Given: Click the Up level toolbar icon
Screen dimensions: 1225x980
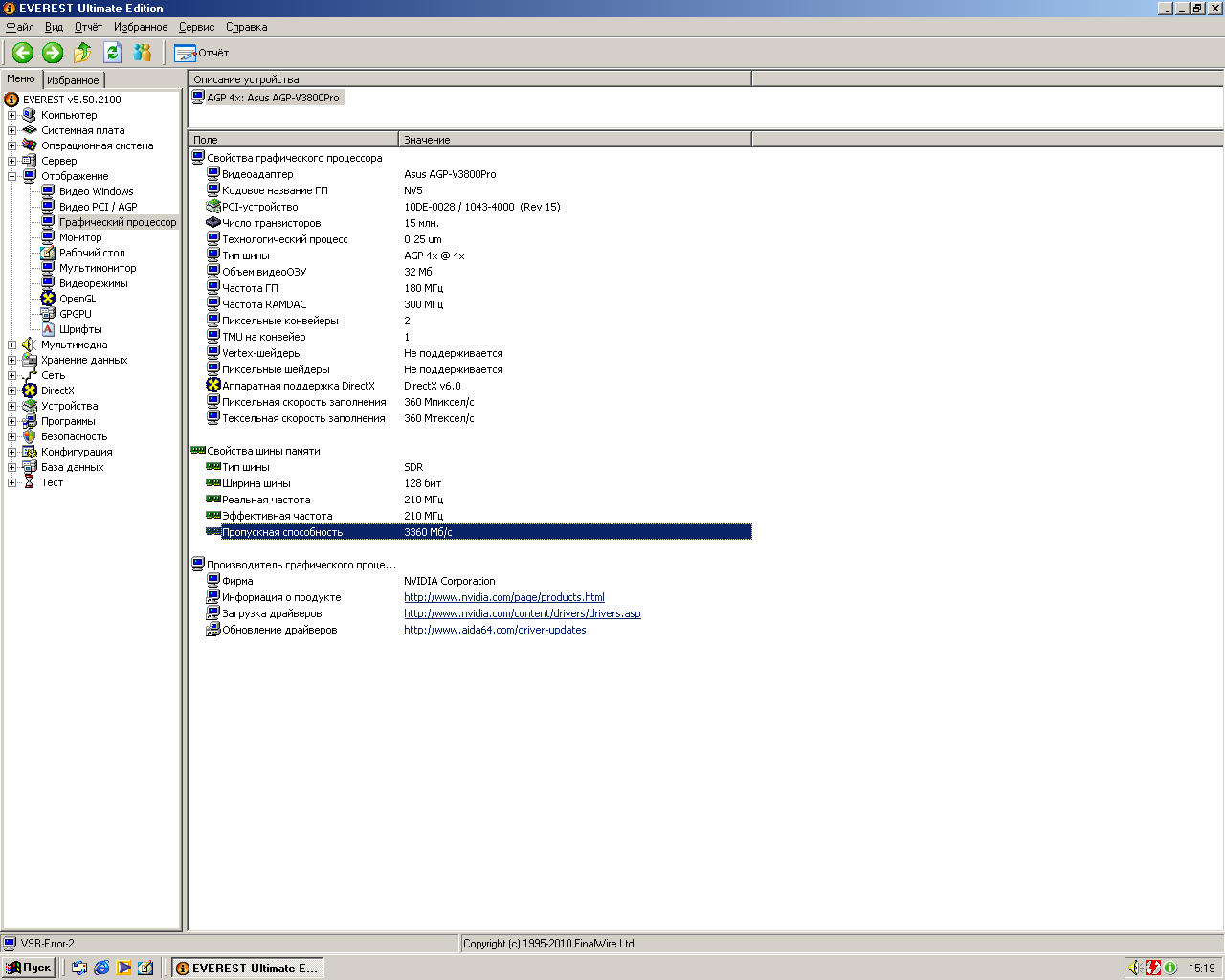Looking at the screenshot, I should click(82, 53).
